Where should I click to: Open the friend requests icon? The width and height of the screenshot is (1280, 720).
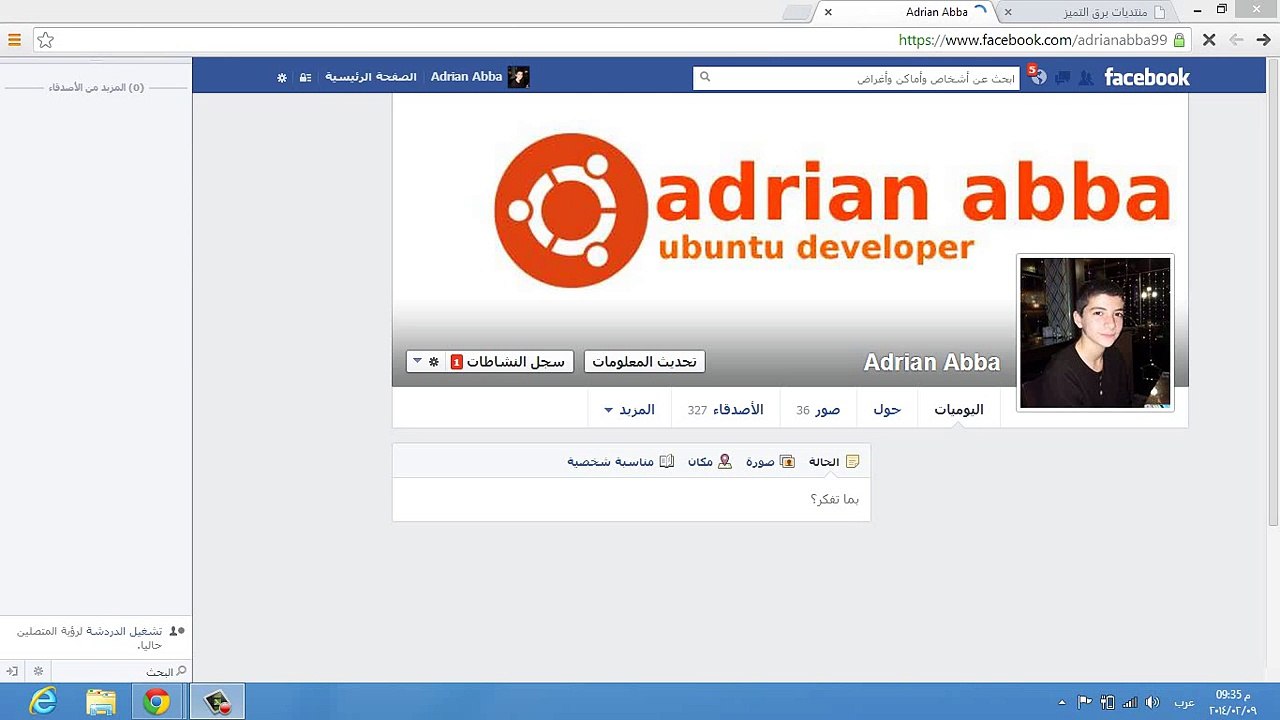pos(1085,78)
